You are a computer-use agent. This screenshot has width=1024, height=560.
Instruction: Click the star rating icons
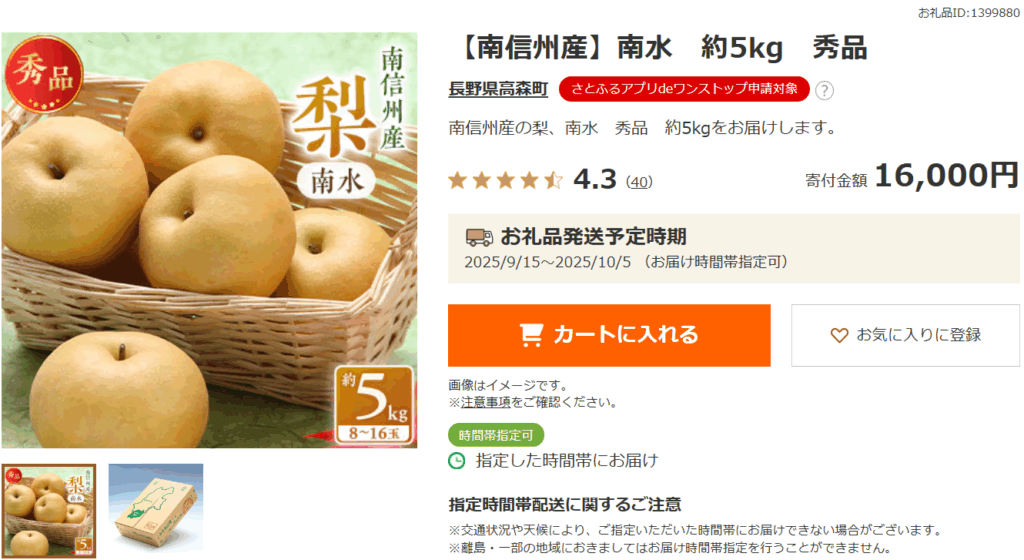pos(505,180)
